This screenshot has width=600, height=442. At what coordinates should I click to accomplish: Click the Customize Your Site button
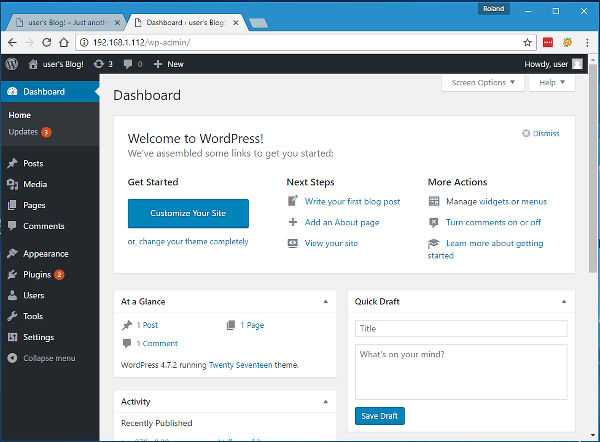click(x=188, y=213)
